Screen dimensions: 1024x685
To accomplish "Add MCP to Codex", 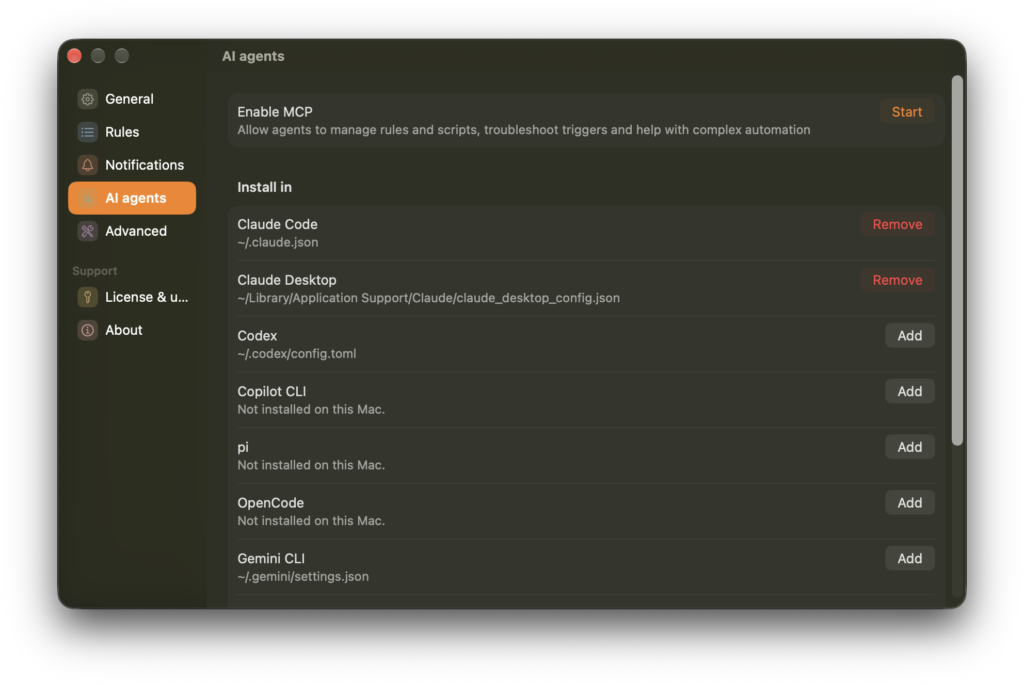I will [x=909, y=336].
